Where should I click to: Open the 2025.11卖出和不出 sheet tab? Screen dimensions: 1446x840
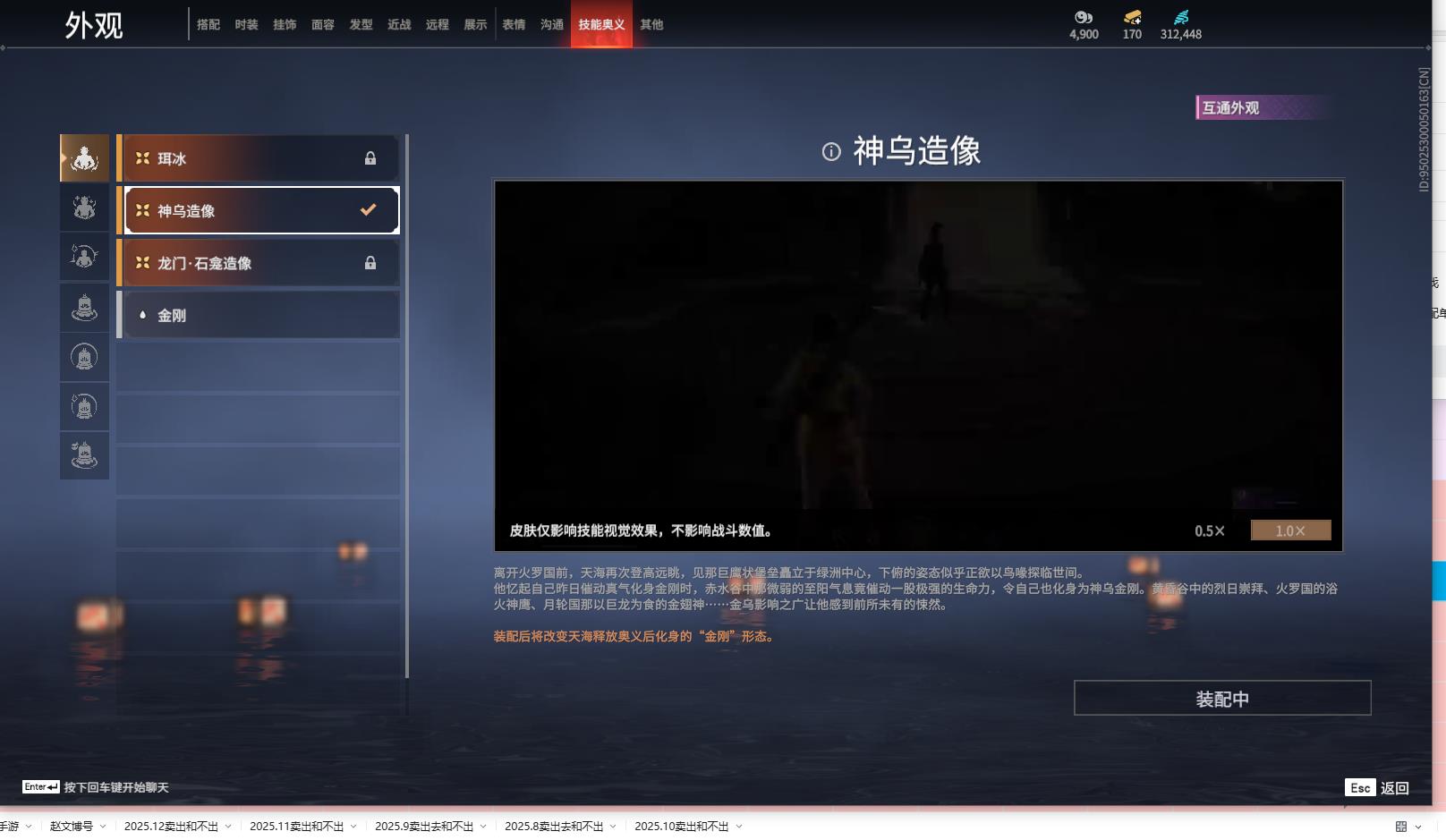[296, 827]
